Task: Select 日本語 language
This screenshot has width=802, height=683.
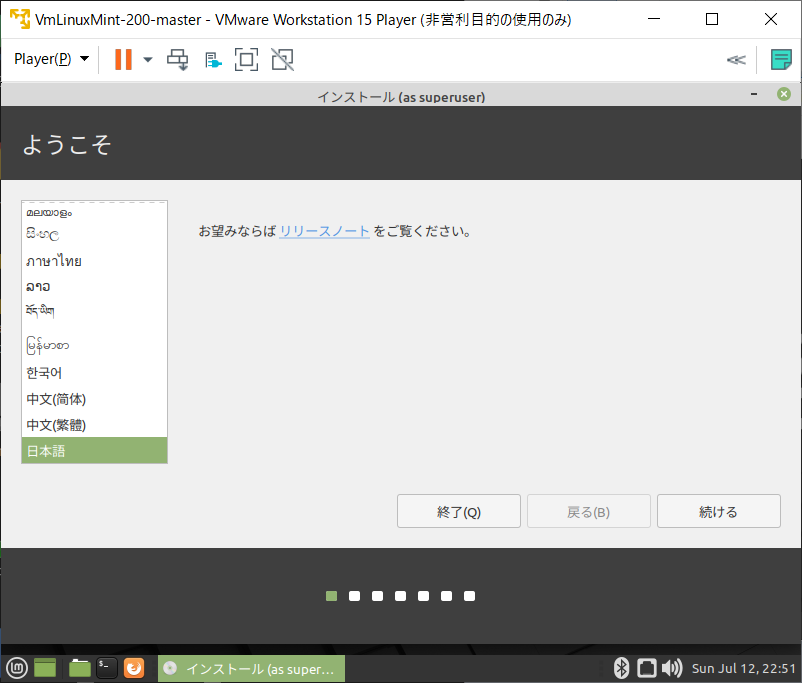Action: [x=94, y=451]
